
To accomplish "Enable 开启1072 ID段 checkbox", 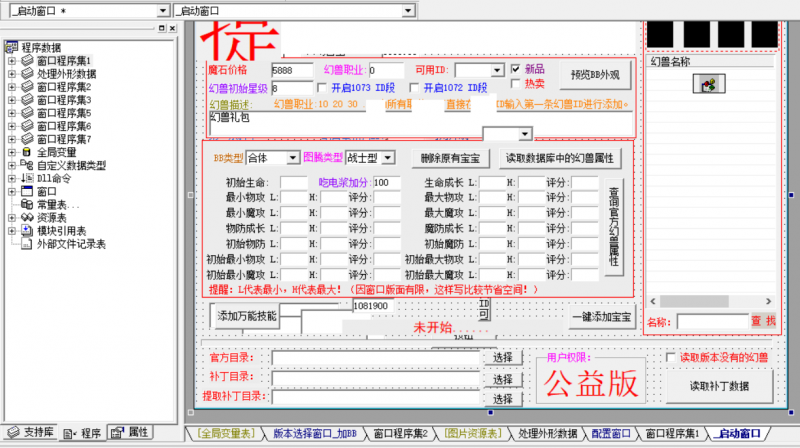I will pyautogui.click(x=414, y=88).
